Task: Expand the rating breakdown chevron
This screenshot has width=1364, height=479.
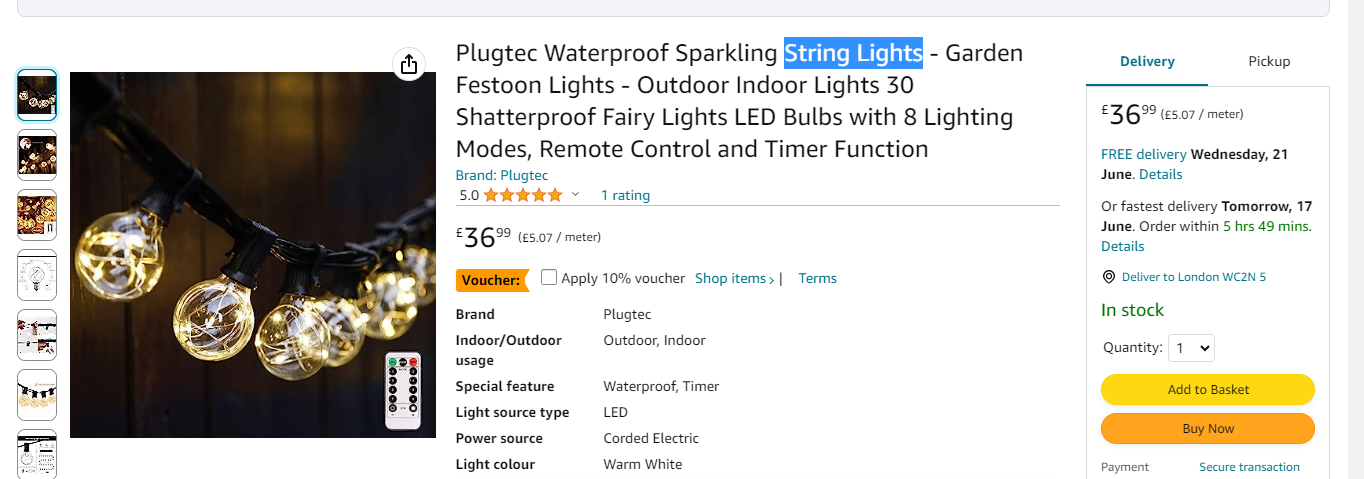Action: [x=574, y=195]
